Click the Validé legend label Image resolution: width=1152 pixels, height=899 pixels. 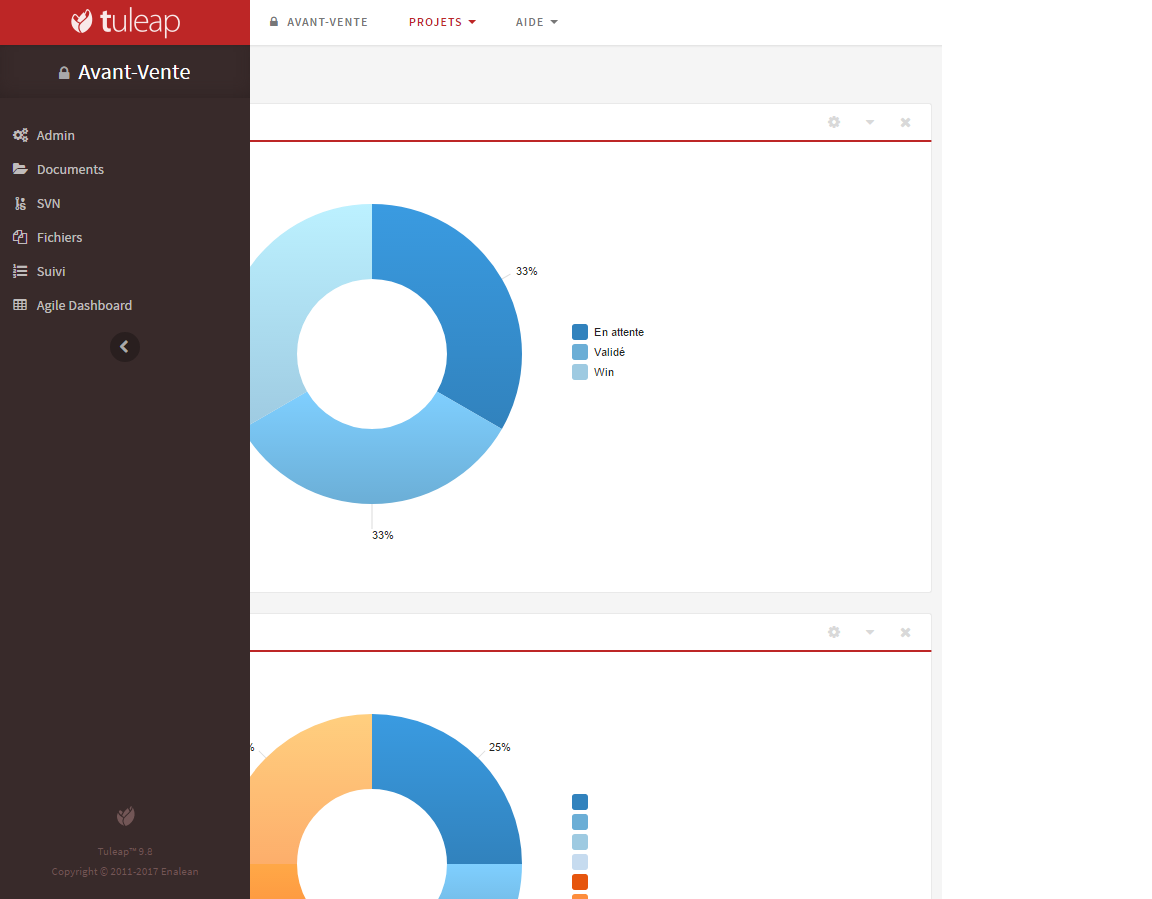[x=609, y=352]
